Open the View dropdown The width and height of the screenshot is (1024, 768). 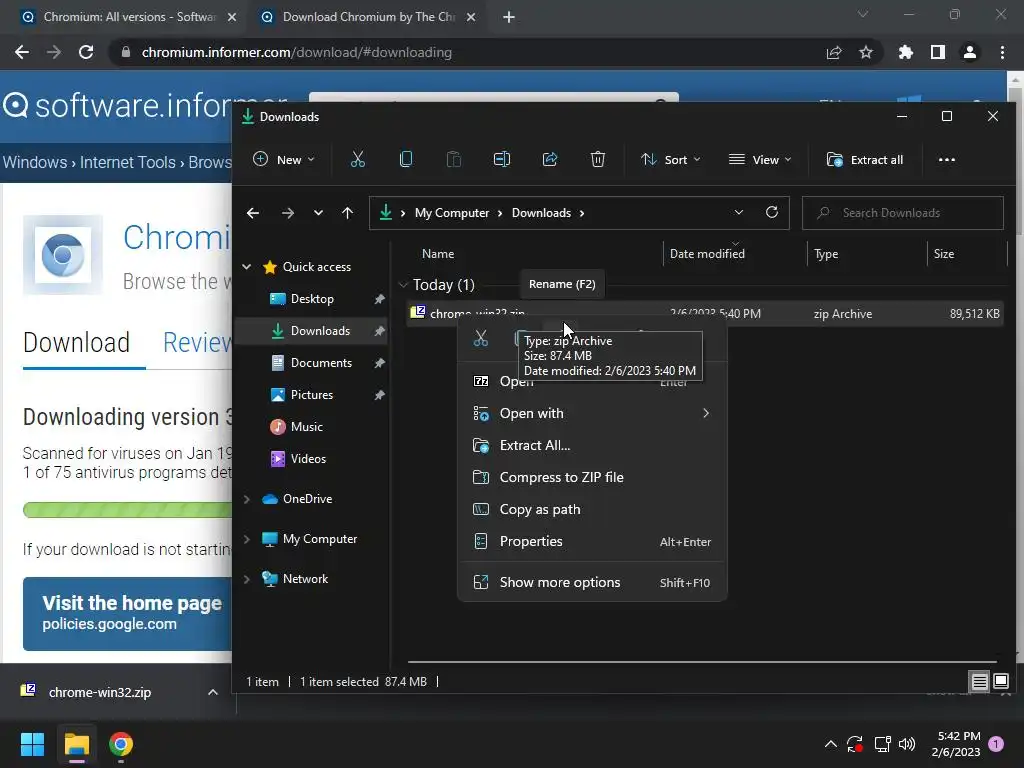(760, 159)
